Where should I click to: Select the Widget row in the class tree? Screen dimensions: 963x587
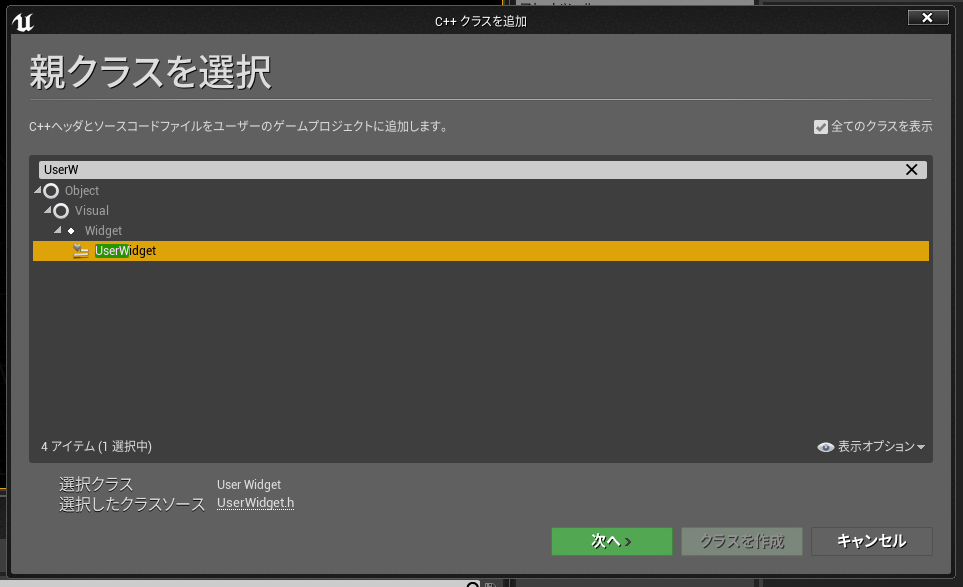tap(481, 231)
